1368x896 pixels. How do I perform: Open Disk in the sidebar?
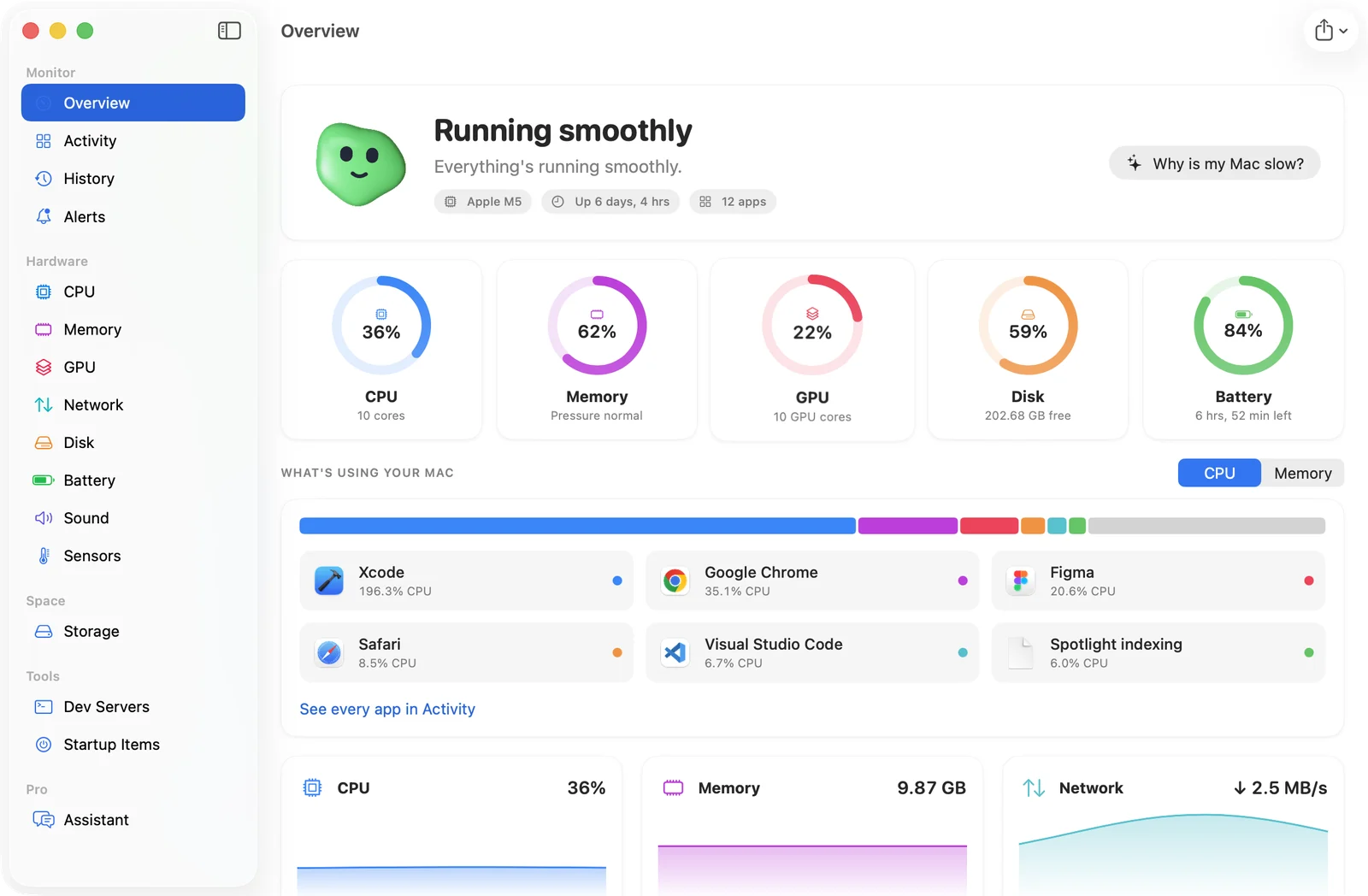[133, 442]
